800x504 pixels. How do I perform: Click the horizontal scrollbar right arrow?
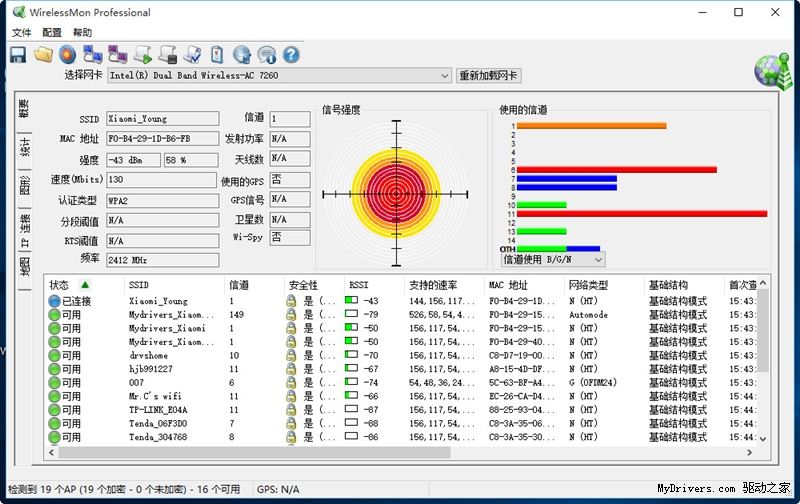pos(749,452)
